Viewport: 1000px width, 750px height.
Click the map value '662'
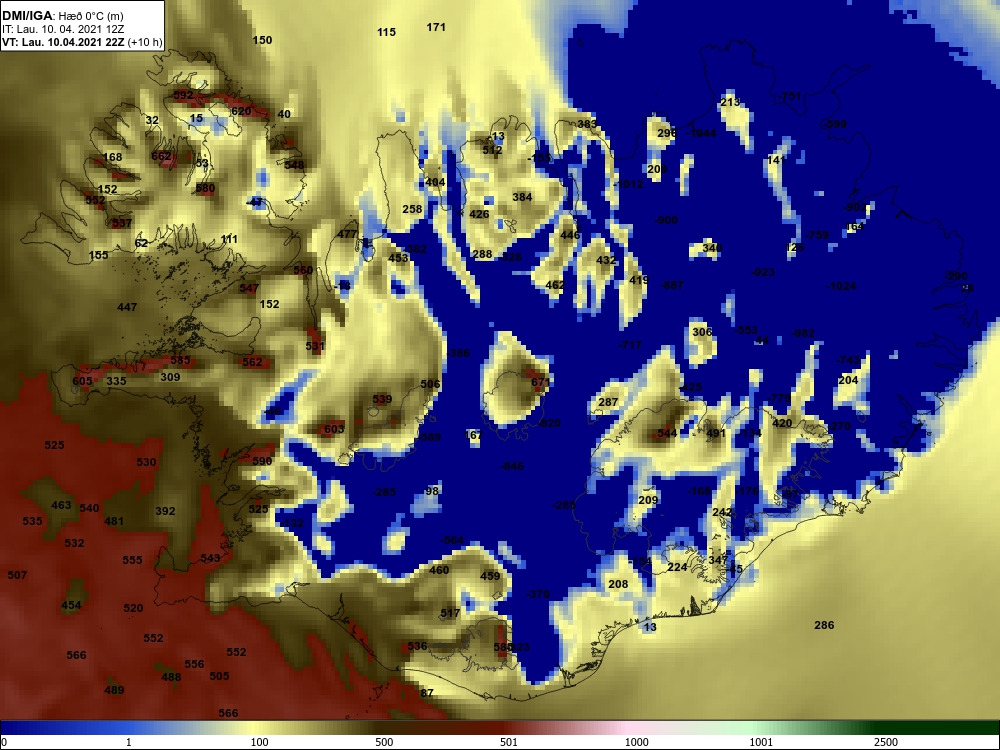tap(161, 156)
